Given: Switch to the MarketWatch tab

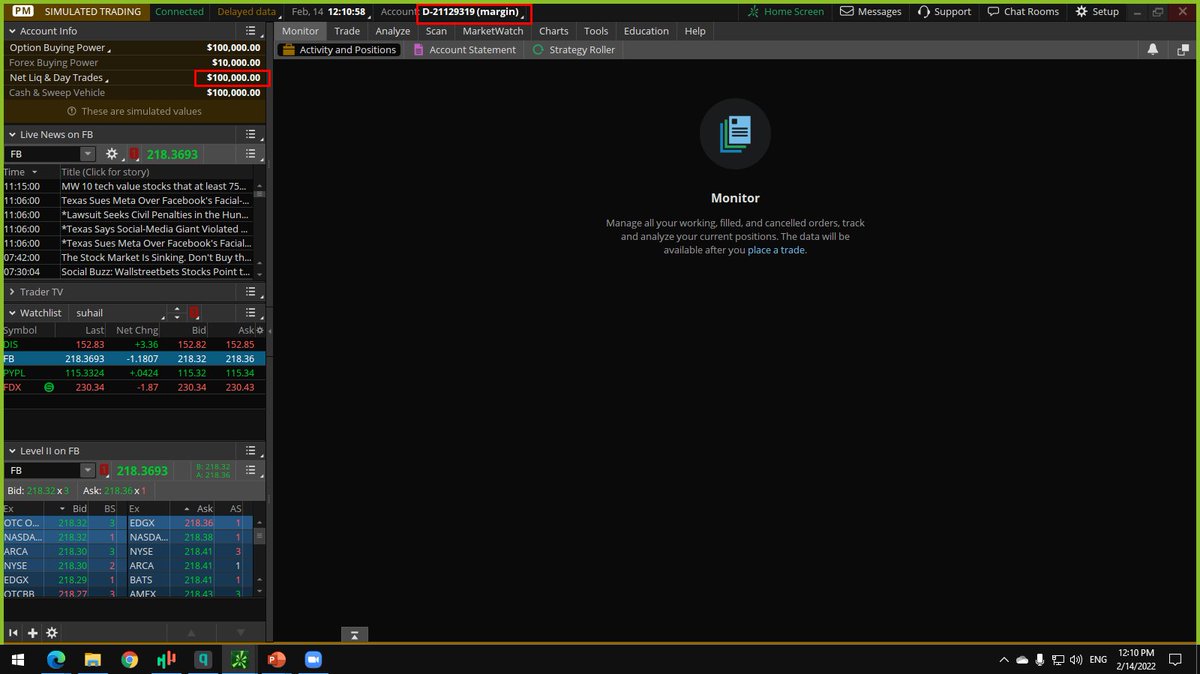Looking at the screenshot, I should tap(493, 31).
